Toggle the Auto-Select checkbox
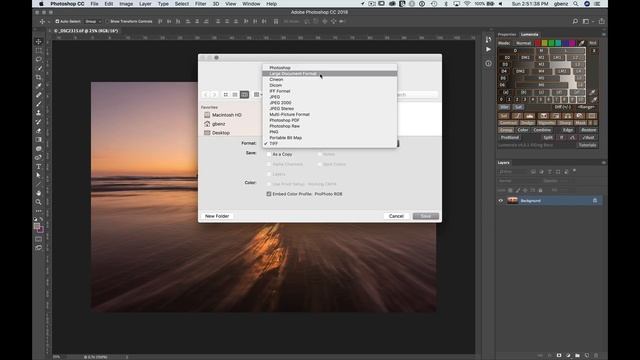The width and height of the screenshot is (640, 360). click(57, 21)
